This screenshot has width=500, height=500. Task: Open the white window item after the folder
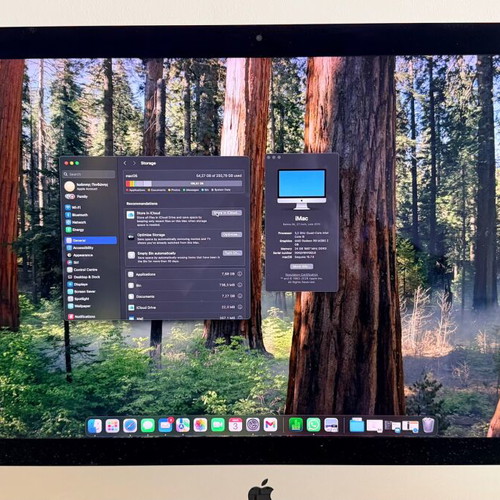click(375, 426)
